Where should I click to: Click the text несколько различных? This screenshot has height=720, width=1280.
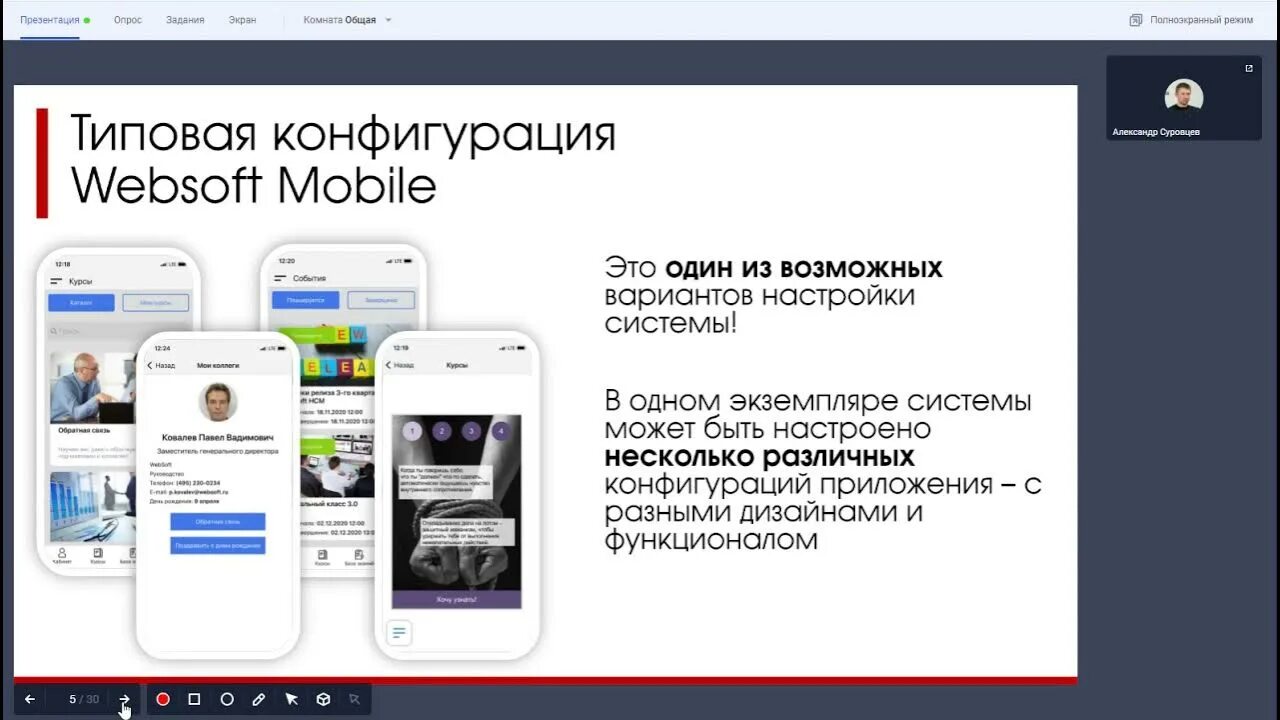point(760,457)
